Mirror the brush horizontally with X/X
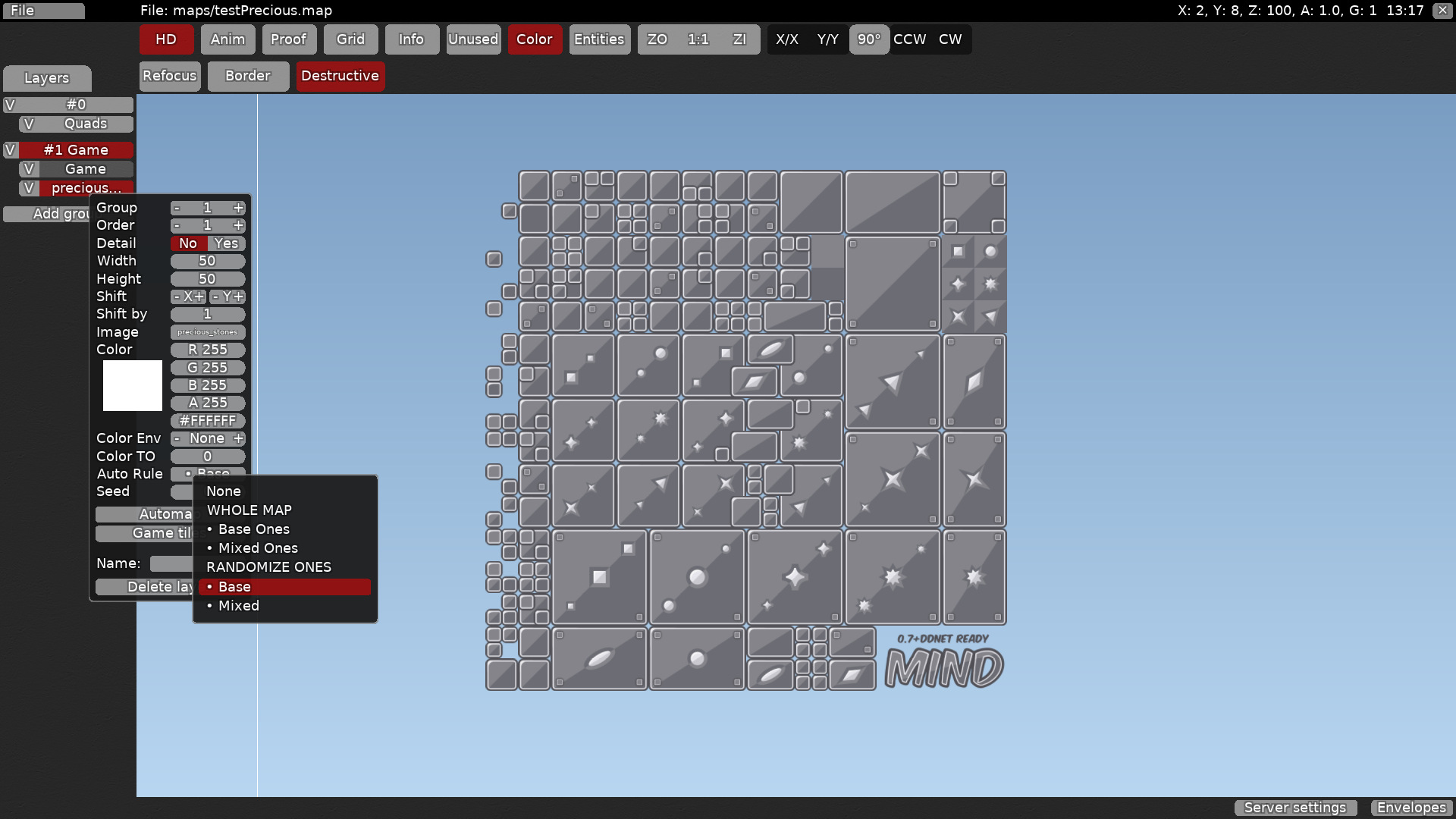The width and height of the screenshot is (1456, 819). (789, 39)
